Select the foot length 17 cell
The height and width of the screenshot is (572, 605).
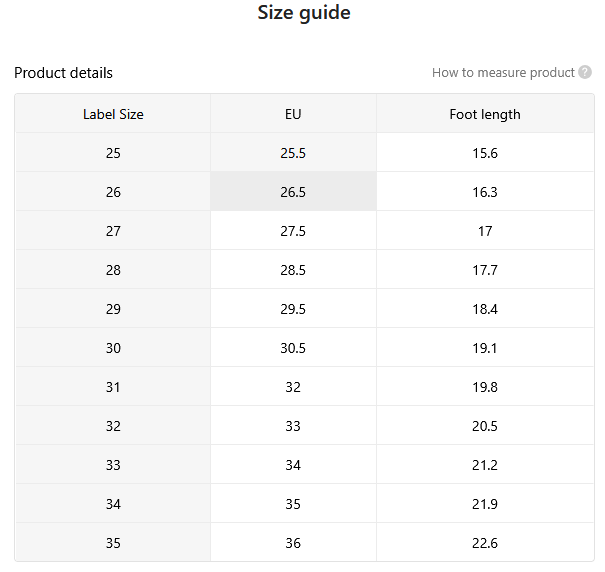485,231
